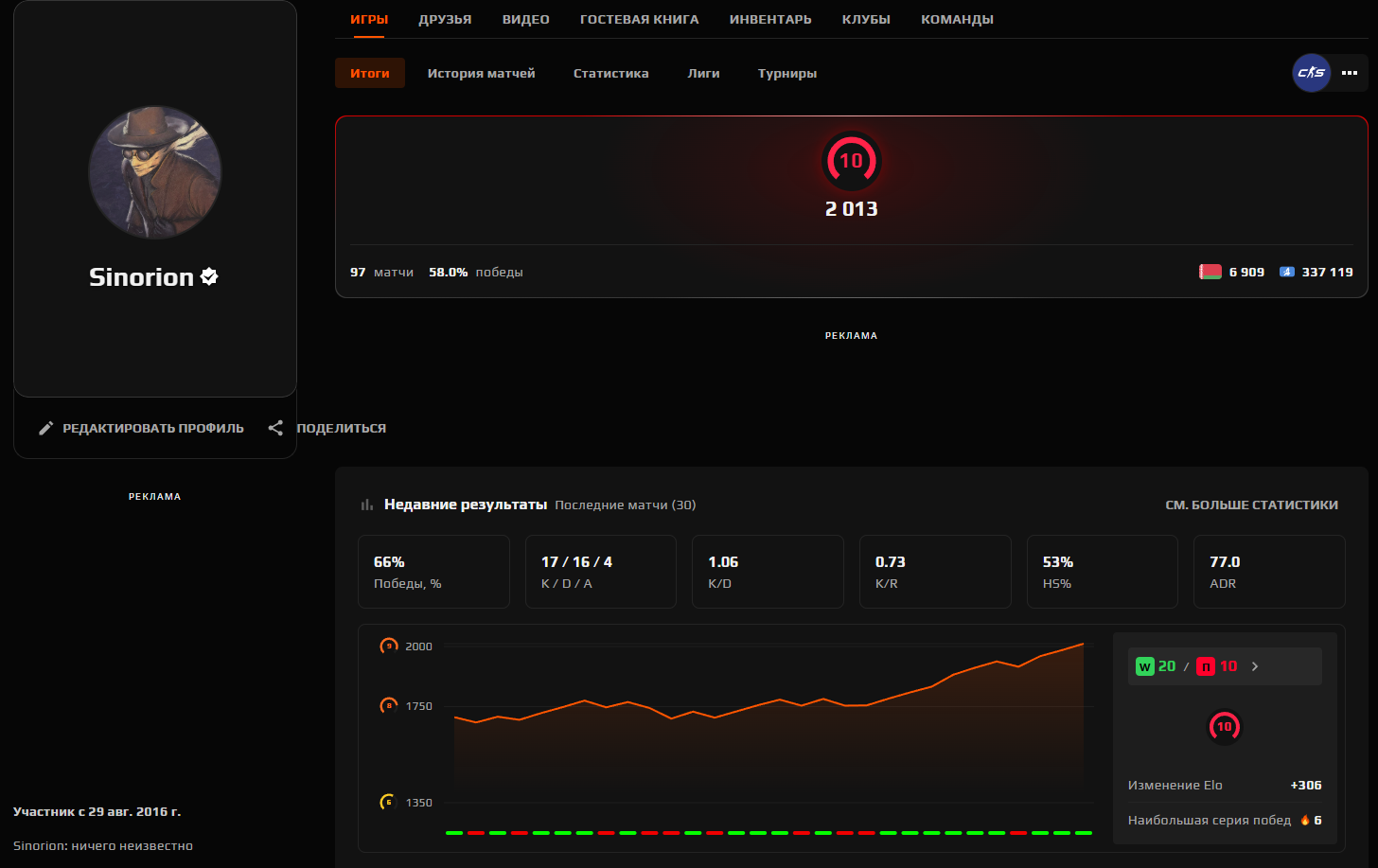Open the three-dots game menu
Image resolution: width=1378 pixels, height=868 pixels.
pyautogui.click(x=1350, y=73)
